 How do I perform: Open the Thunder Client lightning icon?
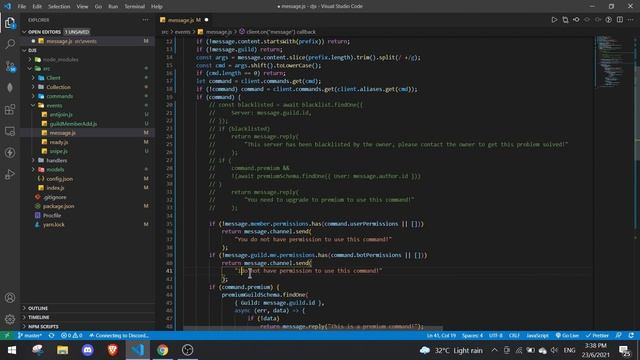(x=10, y=153)
